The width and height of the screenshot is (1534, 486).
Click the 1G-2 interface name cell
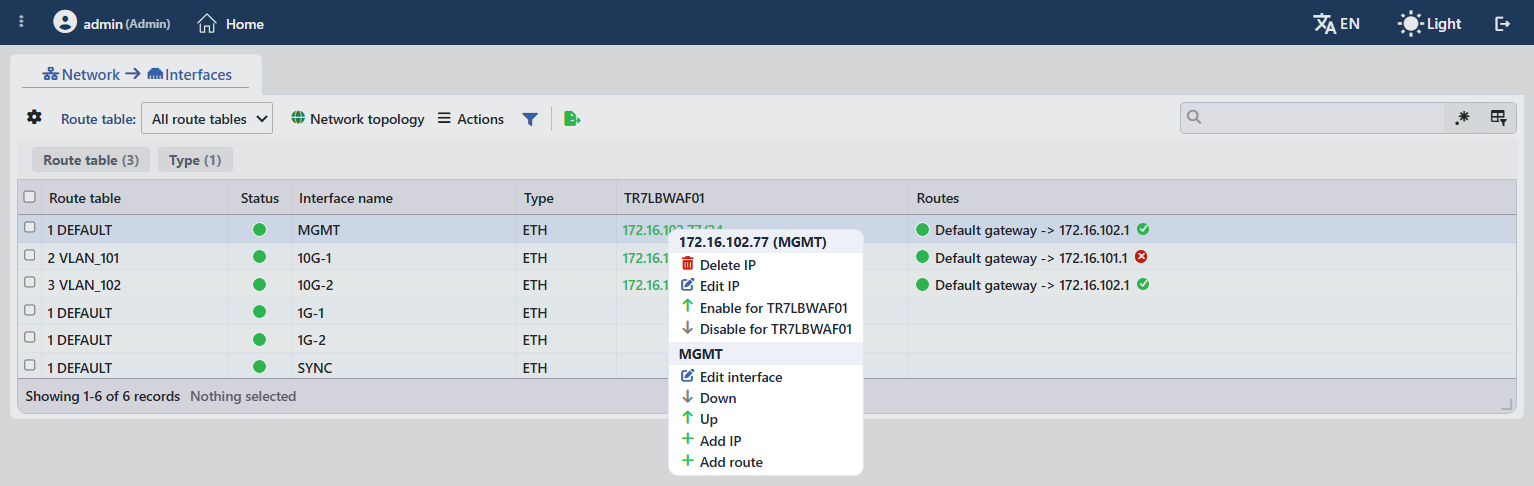(x=404, y=340)
